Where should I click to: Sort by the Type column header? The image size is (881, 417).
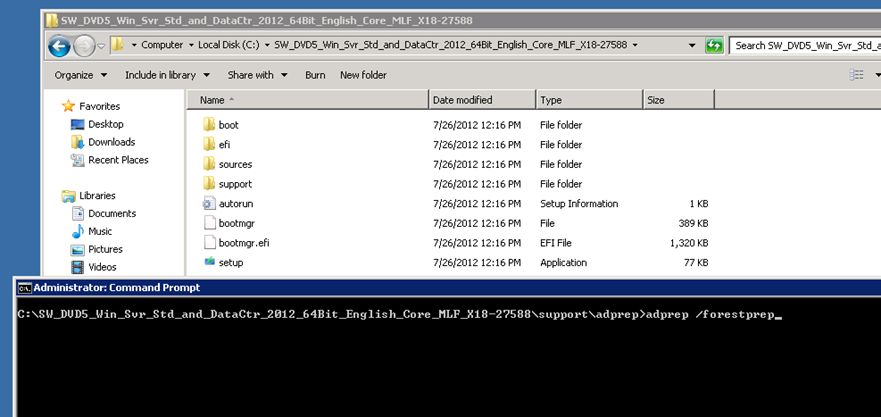pyautogui.click(x=589, y=100)
